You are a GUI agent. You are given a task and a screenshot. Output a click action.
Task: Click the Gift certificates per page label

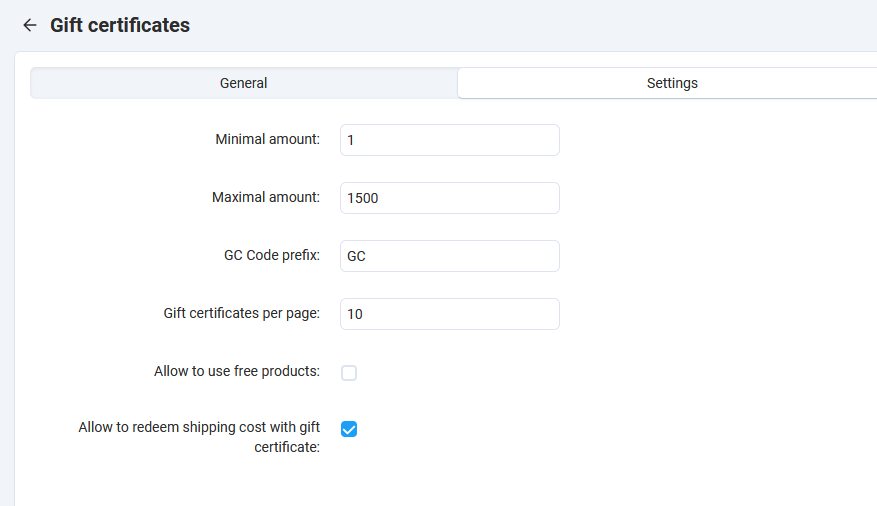(x=242, y=314)
